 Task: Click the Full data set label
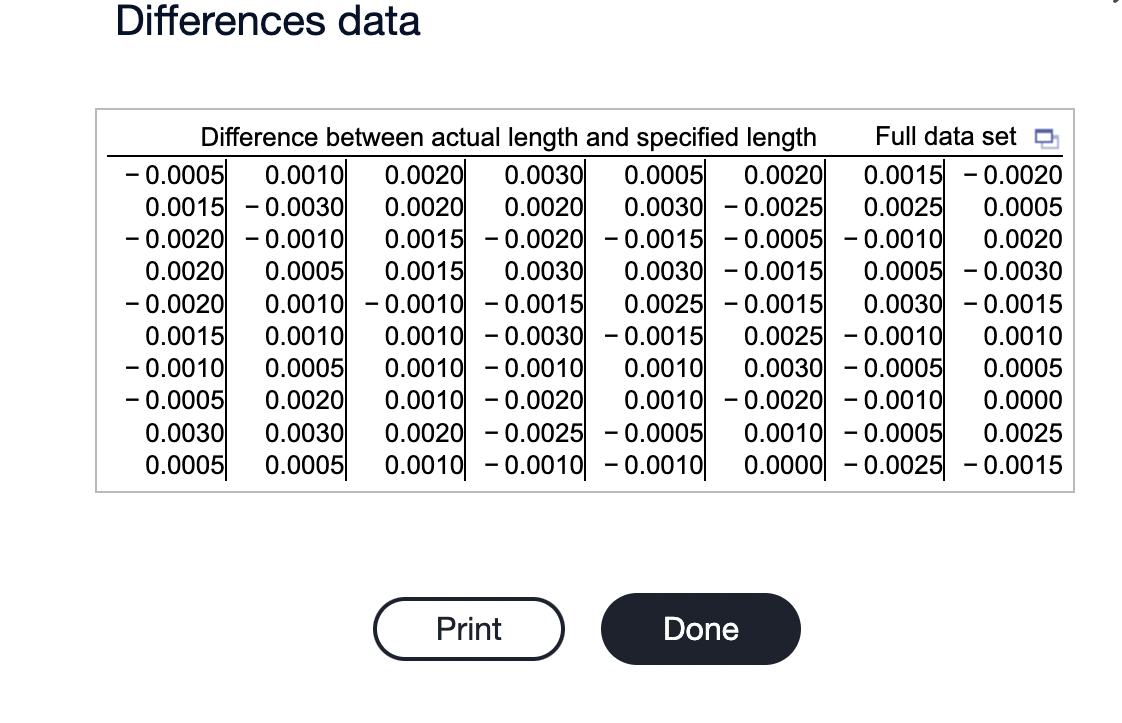[945, 136]
